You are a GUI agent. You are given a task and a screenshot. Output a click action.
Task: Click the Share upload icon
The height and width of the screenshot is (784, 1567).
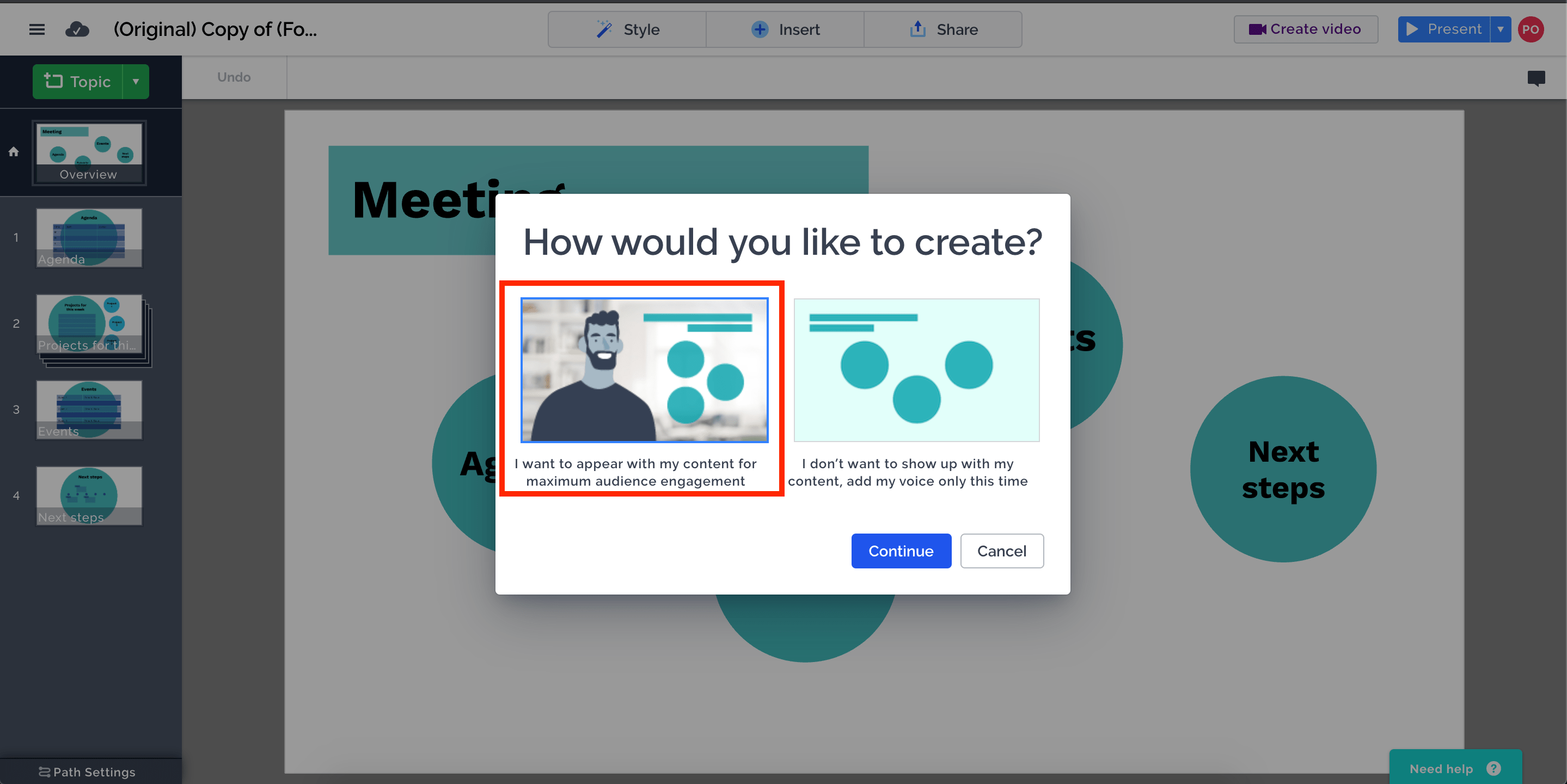tap(917, 29)
